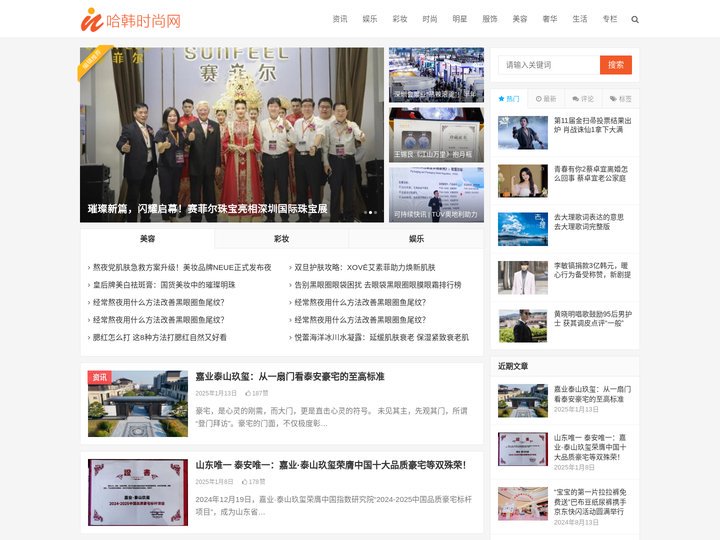The width and height of the screenshot is (720, 540).
Task: Open sidebar thumbnail dated 2024年8月13日
Action: [523, 504]
